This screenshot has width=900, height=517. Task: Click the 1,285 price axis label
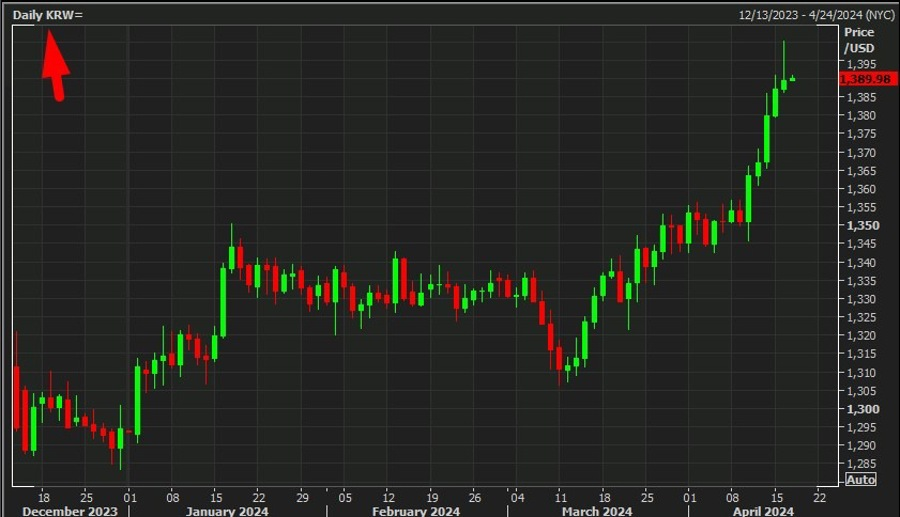pos(862,464)
